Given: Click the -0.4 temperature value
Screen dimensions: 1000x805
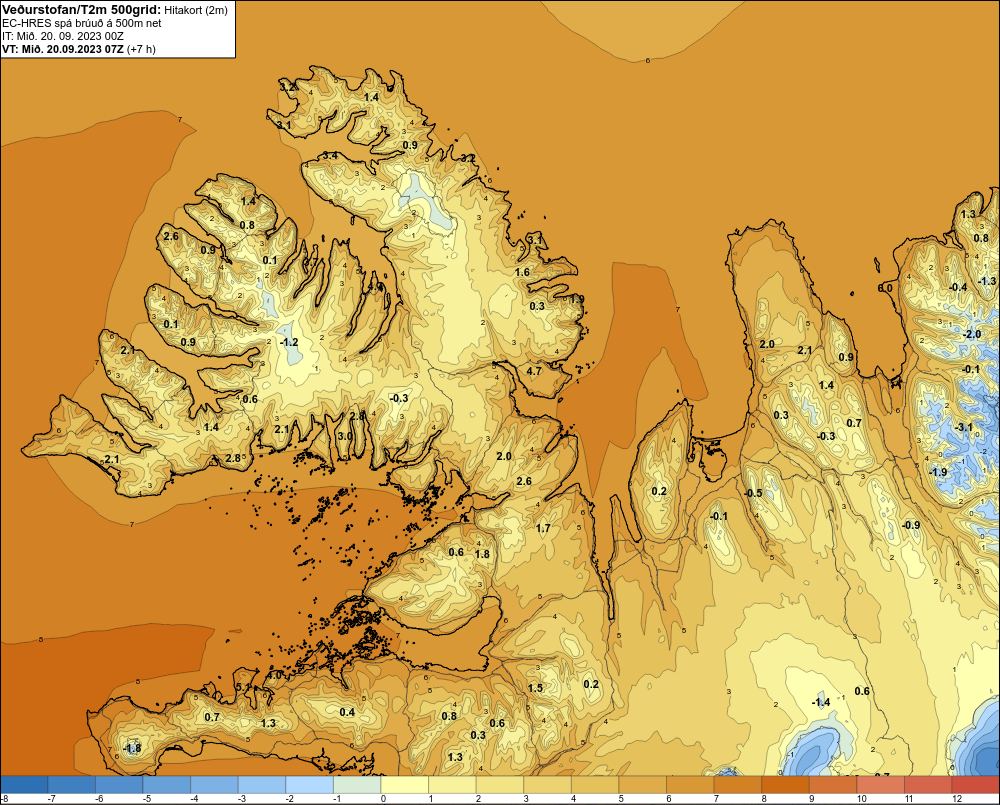Looking at the screenshot, I should (x=958, y=288).
